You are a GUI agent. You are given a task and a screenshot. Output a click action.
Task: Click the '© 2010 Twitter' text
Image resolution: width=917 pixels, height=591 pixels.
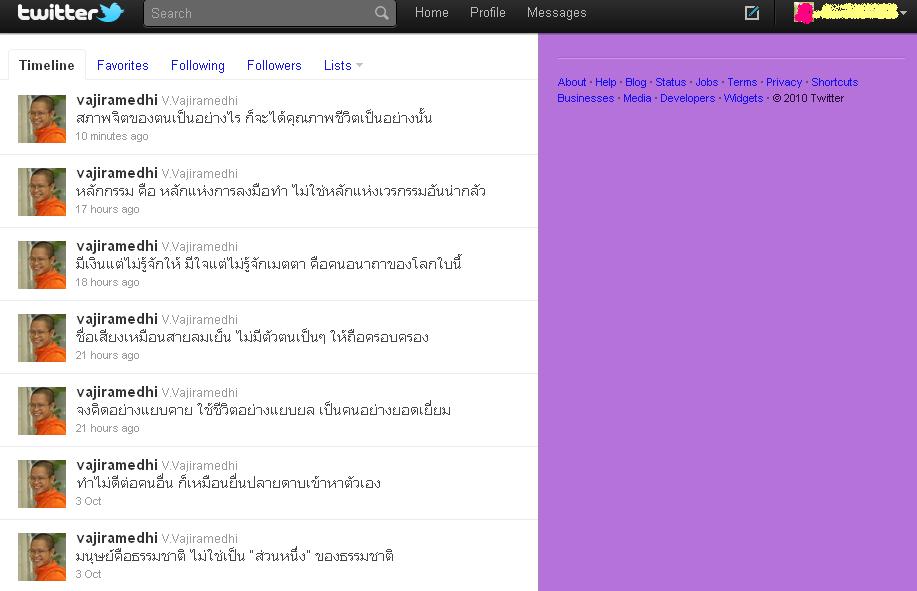pos(808,98)
